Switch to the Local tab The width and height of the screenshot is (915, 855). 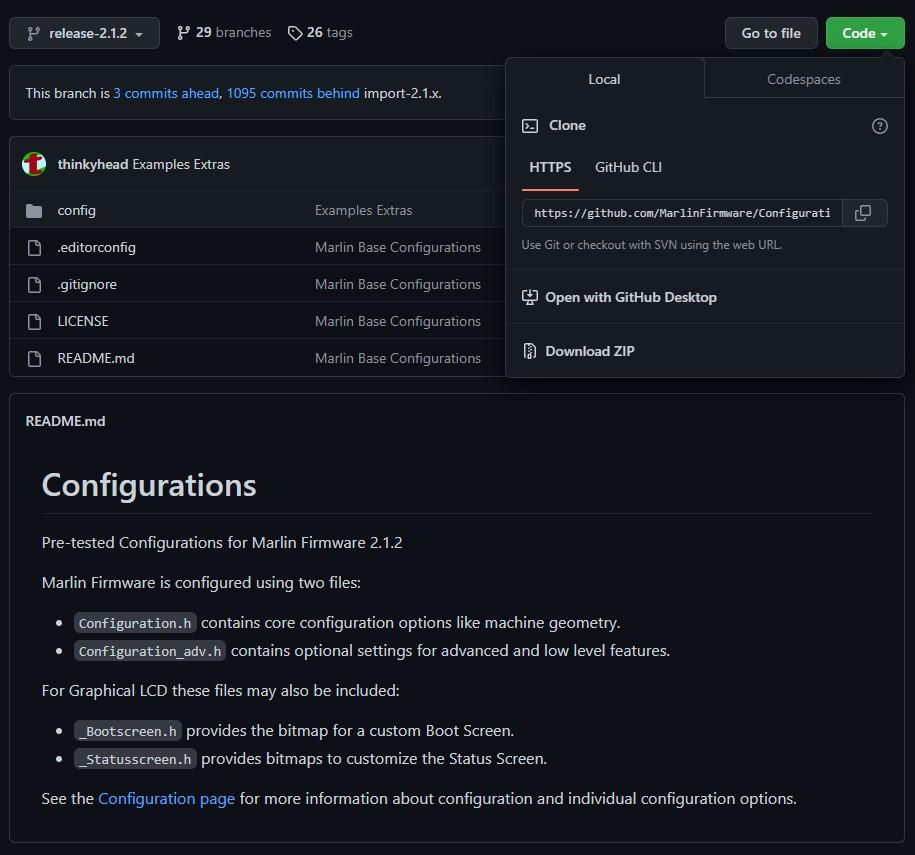pyautogui.click(x=605, y=79)
